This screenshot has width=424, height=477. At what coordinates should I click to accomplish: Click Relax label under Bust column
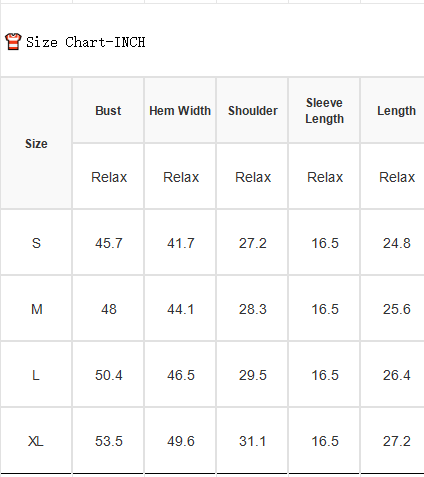109,177
